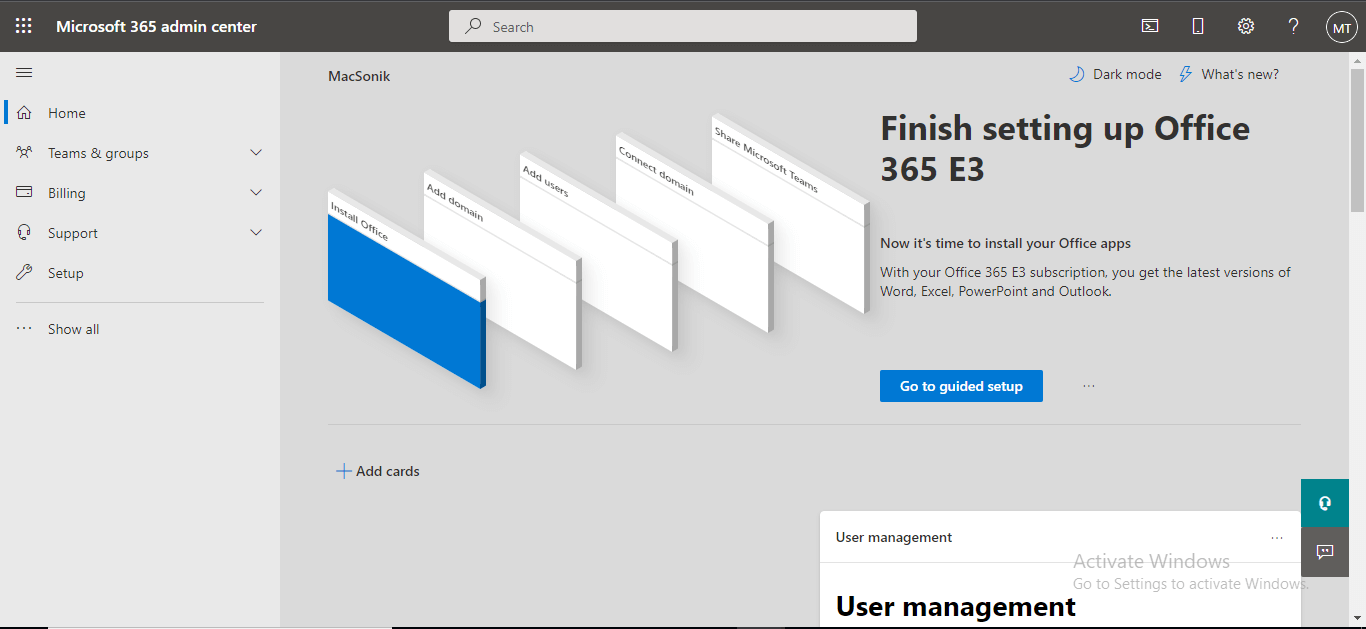Click the Dark mode moon icon
The width and height of the screenshot is (1366, 629).
pyautogui.click(x=1077, y=74)
